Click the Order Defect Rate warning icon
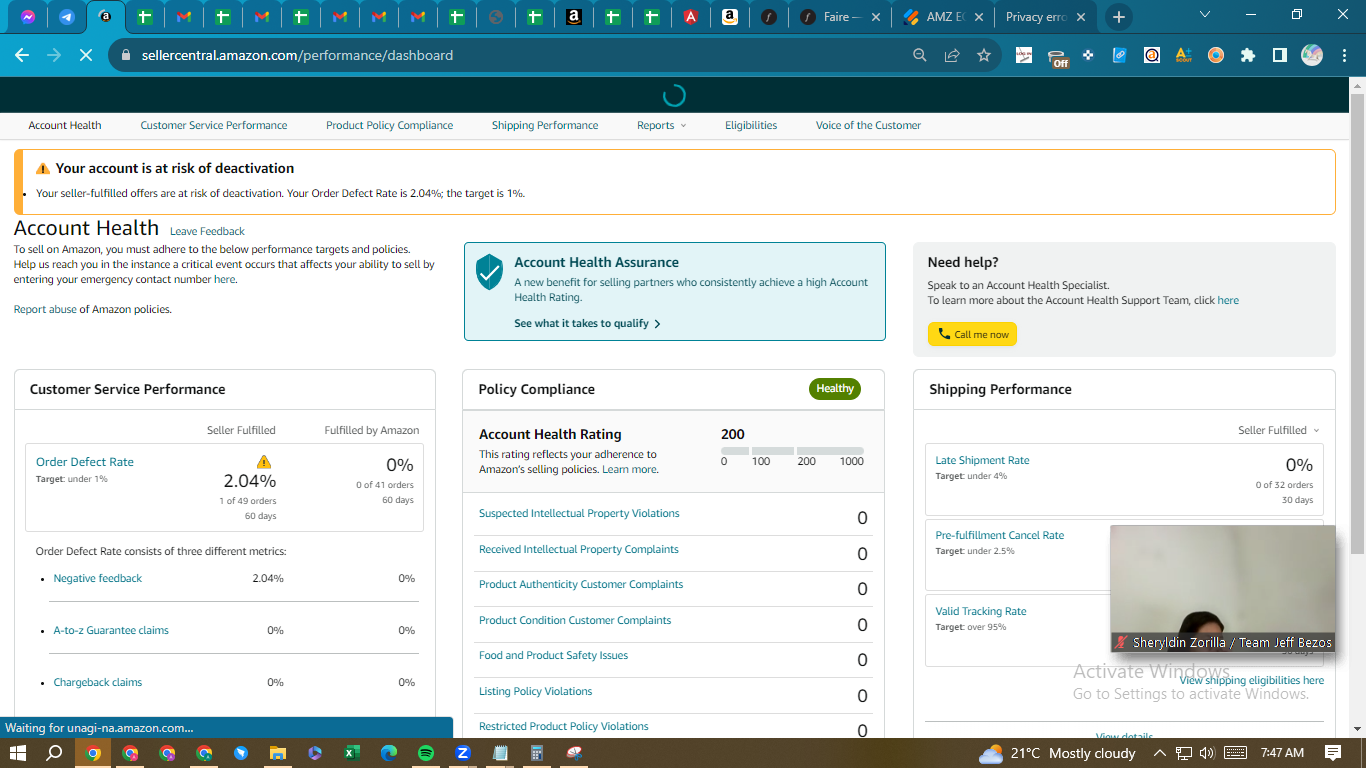Viewport: 1366px width, 768px height. tap(264, 461)
